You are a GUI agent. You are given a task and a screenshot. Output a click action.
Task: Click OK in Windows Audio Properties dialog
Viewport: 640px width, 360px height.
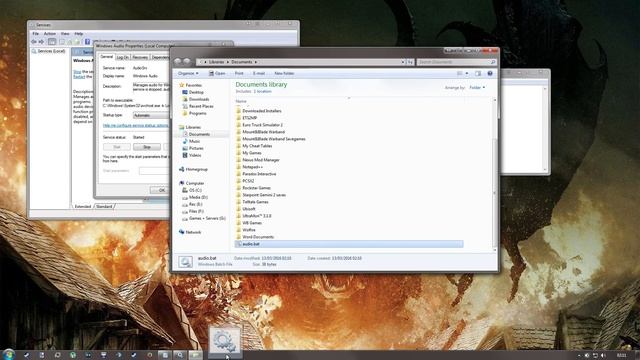click(x=161, y=190)
